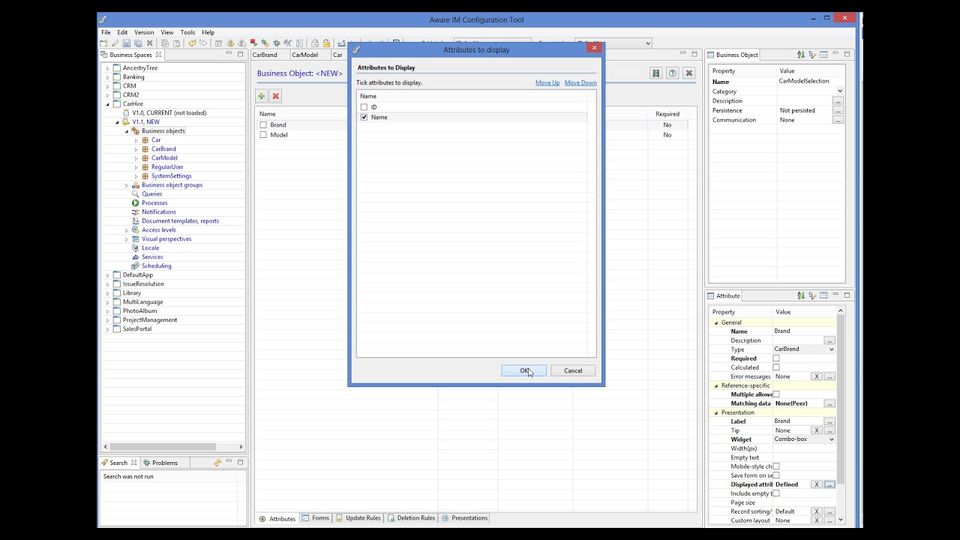Enable the Required attribute checkbox
The image size is (960, 540).
(x=776, y=358)
